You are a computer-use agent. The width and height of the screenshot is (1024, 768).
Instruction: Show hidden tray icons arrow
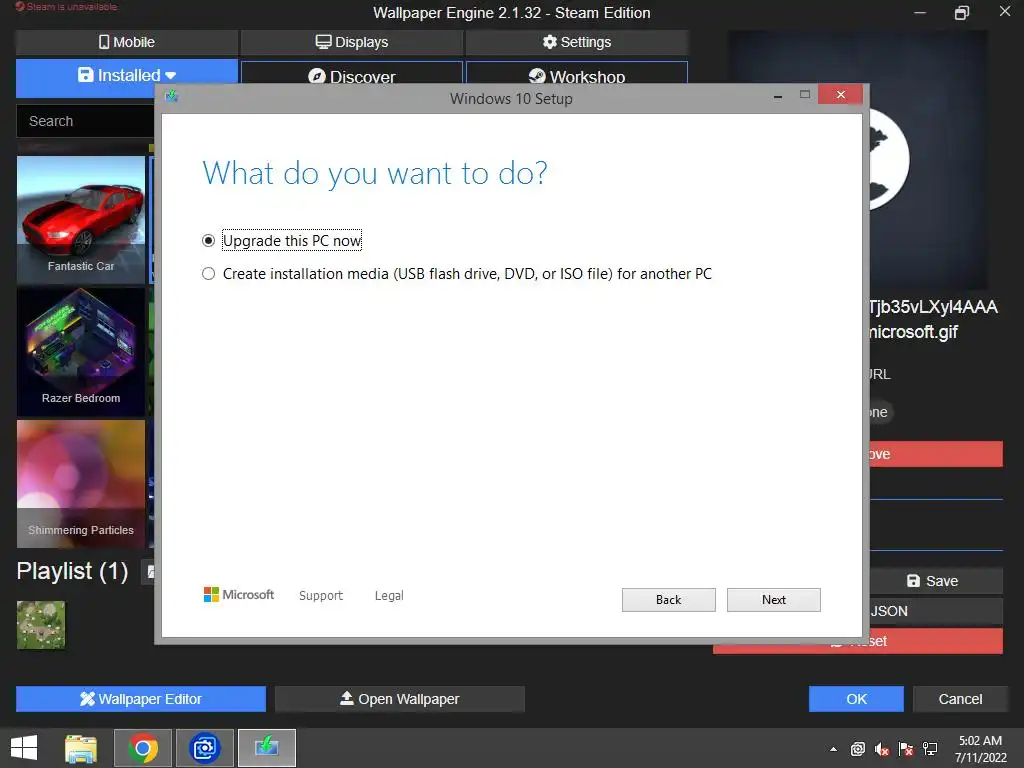[833, 749]
